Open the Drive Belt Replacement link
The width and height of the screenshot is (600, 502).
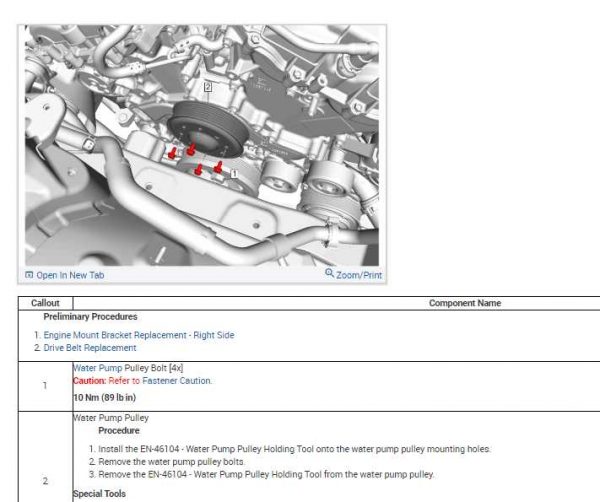90,348
